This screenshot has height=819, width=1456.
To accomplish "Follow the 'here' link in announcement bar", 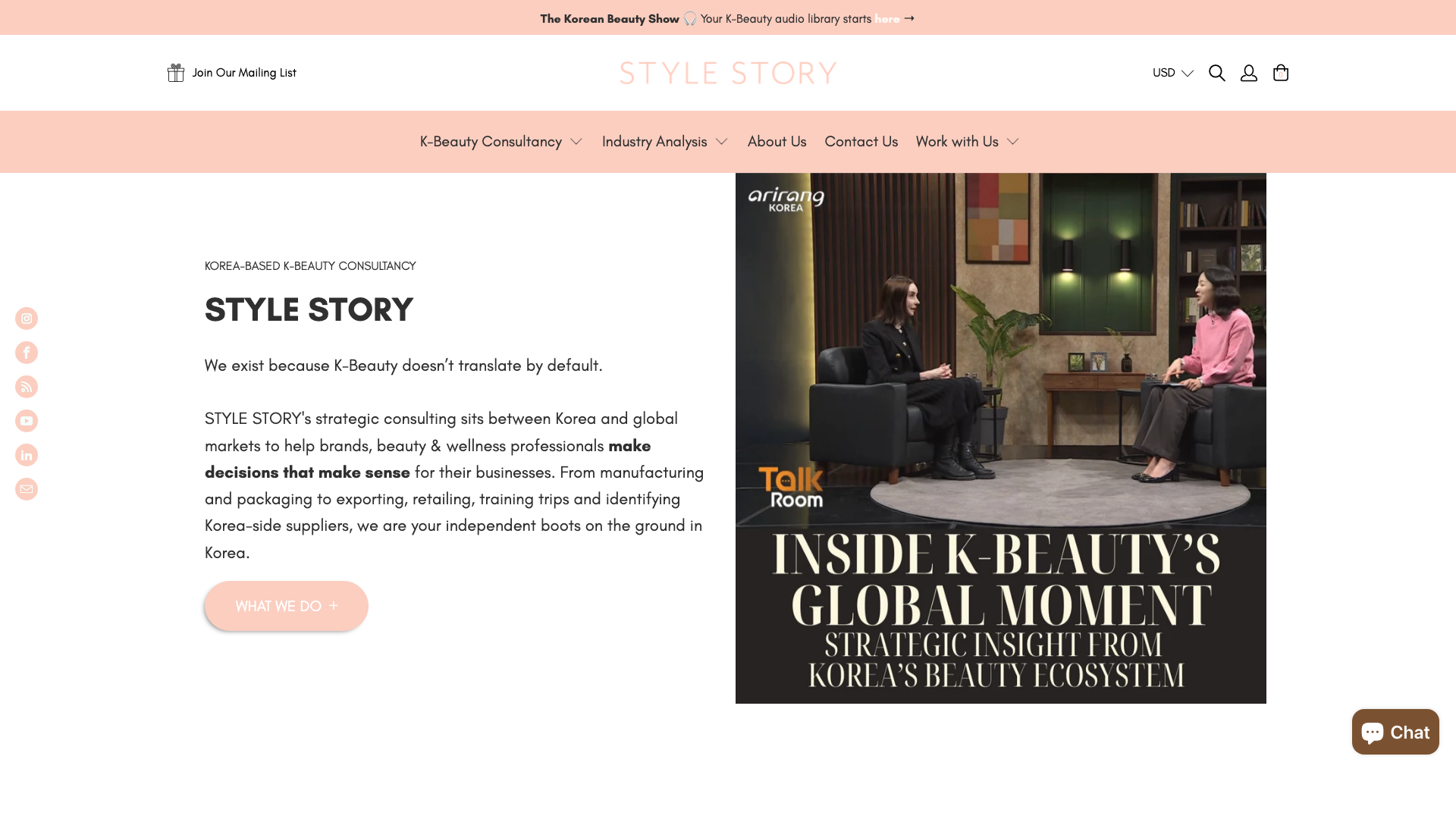I will pyautogui.click(x=887, y=18).
